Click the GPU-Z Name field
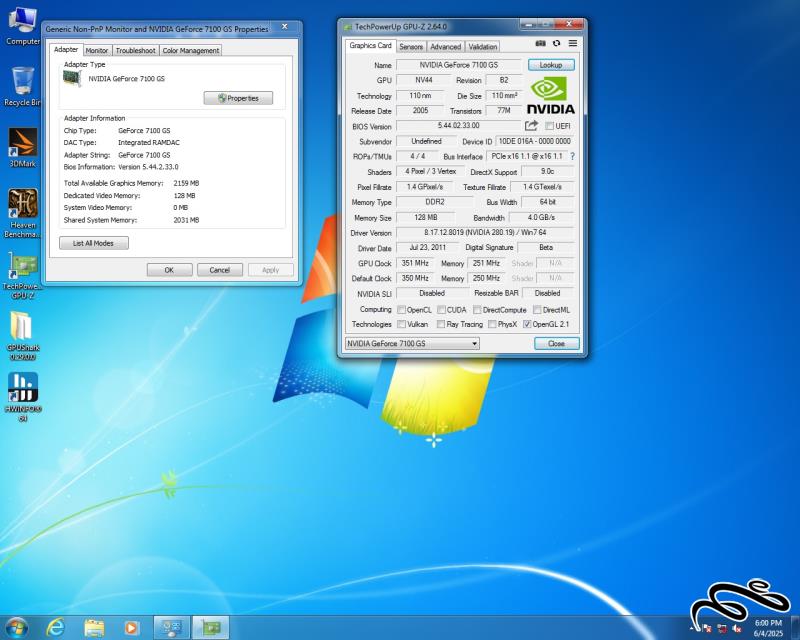800x640 pixels. pos(459,65)
